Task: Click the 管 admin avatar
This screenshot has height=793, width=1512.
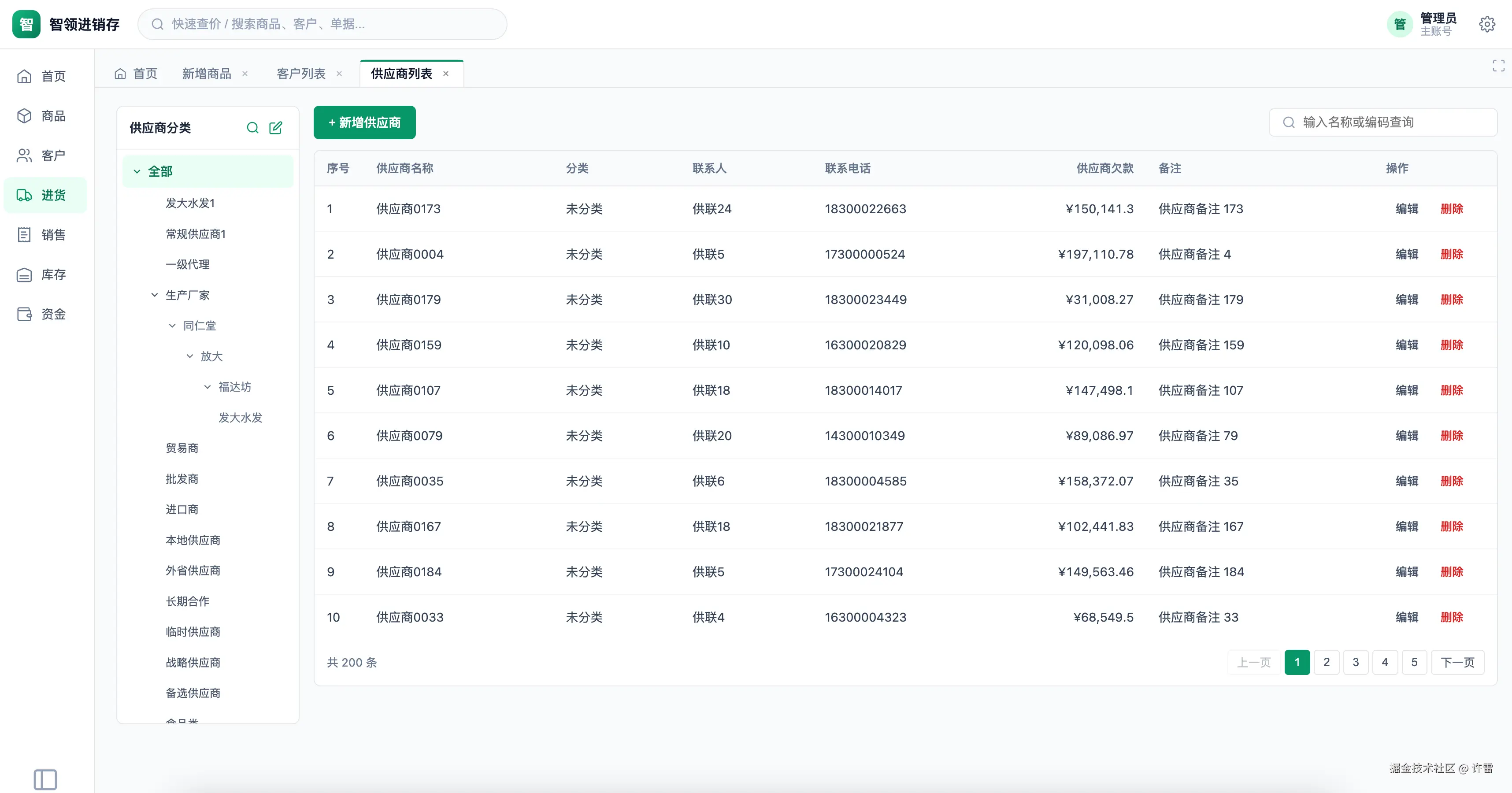Action: (1400, 24)
